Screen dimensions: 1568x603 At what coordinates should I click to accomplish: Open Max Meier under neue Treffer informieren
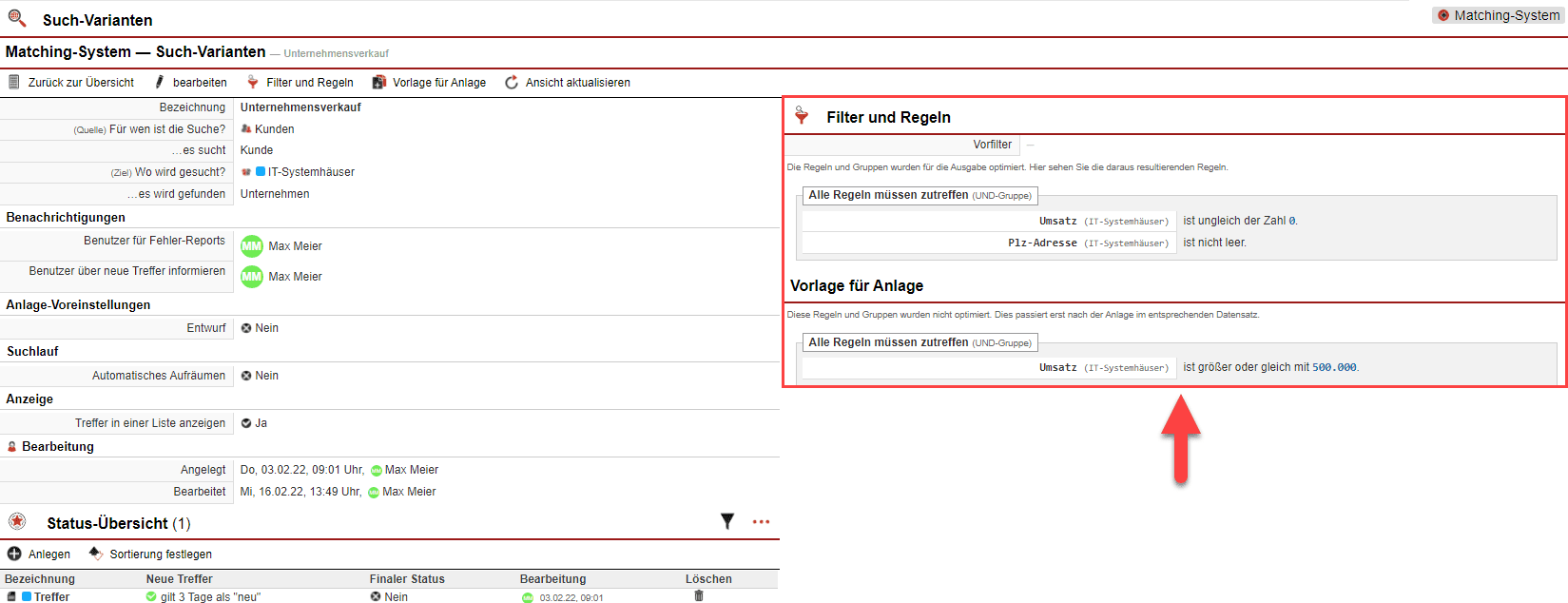point(294,277)
